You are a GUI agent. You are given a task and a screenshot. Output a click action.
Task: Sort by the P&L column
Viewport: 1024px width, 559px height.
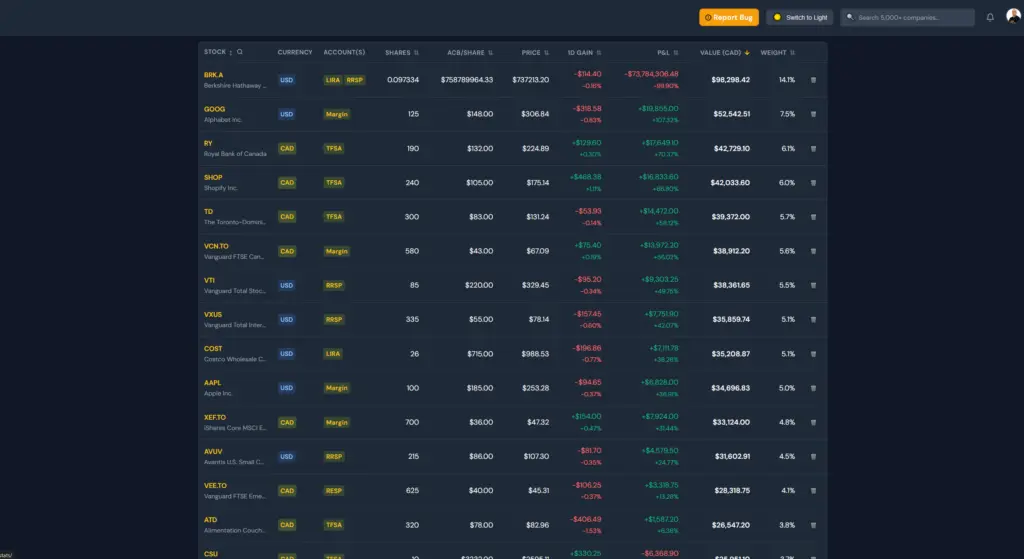tap(667, 52)
